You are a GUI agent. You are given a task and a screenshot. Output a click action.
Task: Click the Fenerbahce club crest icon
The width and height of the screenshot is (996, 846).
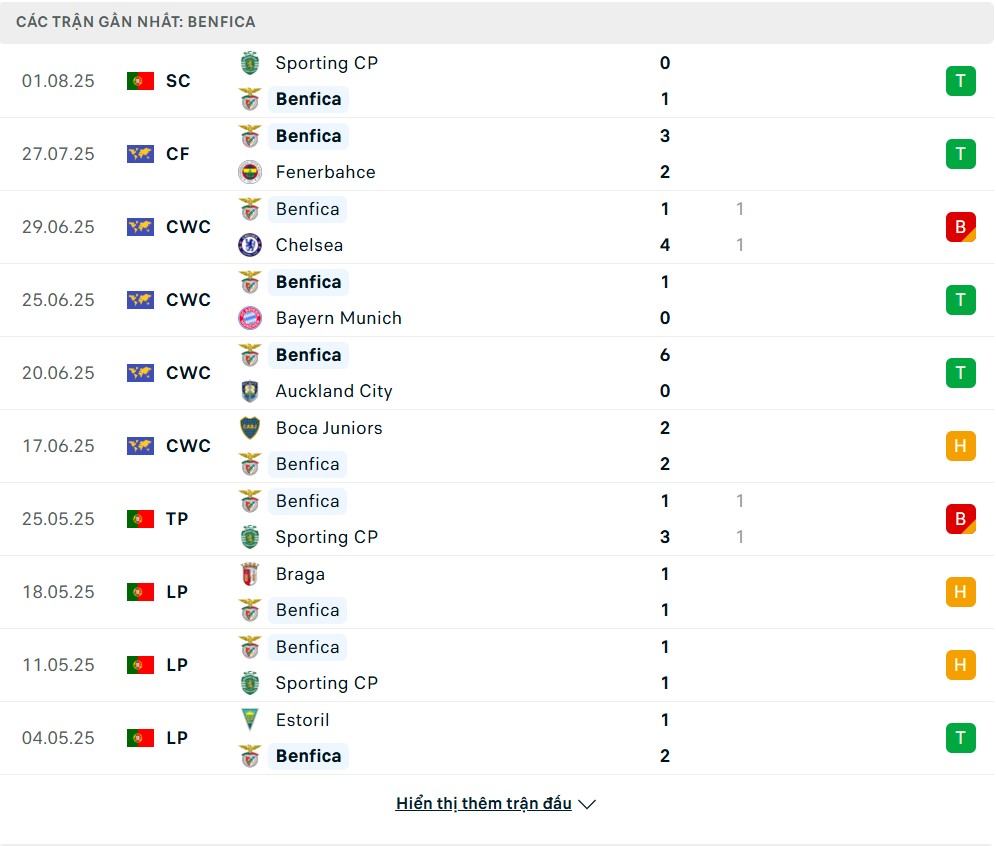click(x=250, y=172)
